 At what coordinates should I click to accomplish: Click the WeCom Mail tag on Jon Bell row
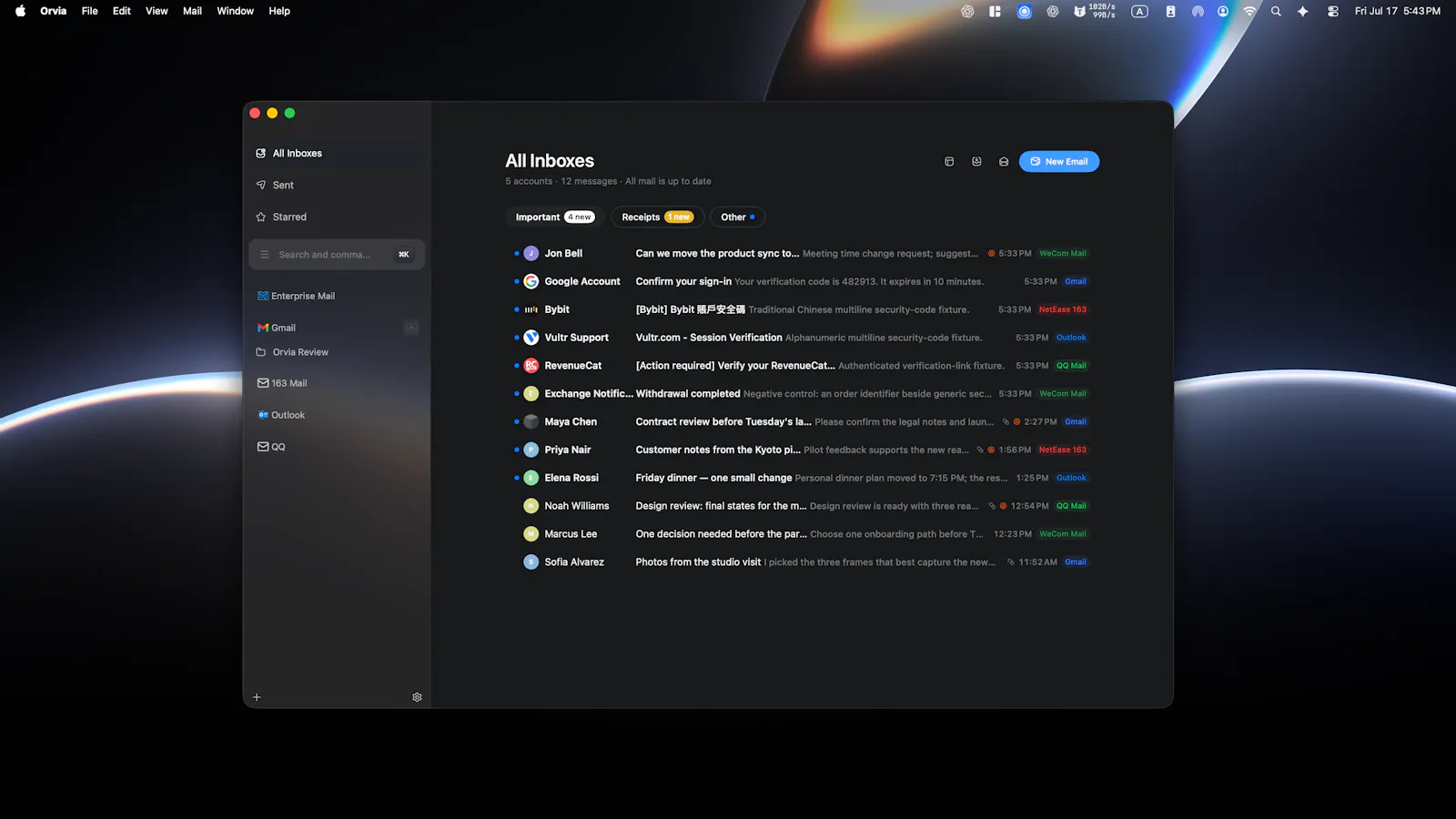[x=1063, y=254]
